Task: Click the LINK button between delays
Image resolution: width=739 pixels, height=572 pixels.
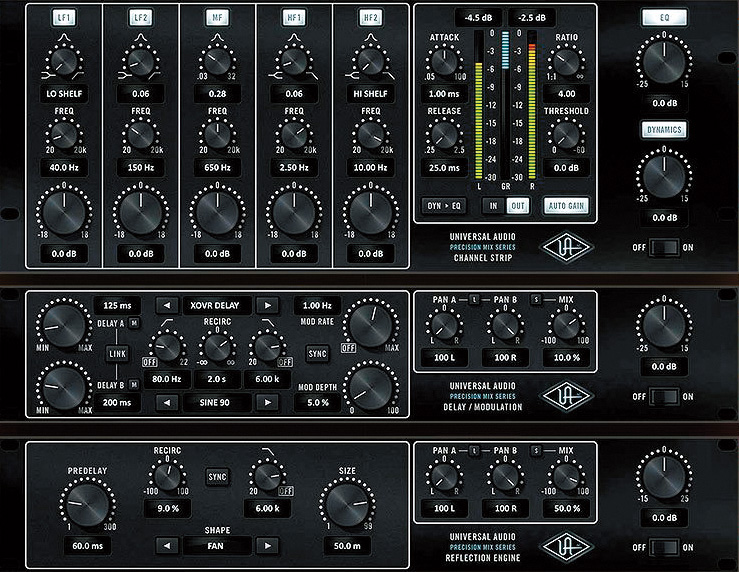Action: point(117,354)
